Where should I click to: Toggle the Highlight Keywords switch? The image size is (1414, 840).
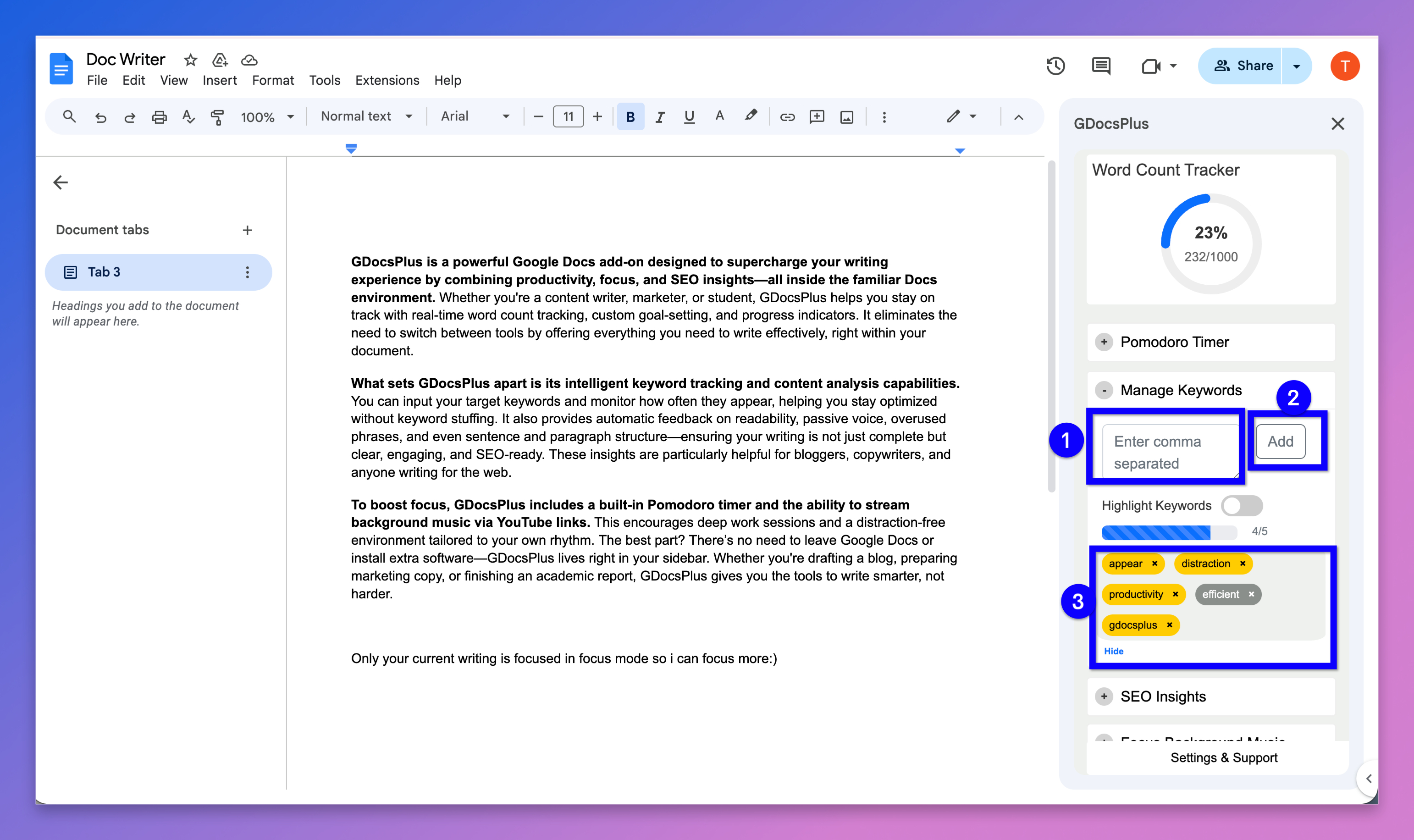(1242, 505)
